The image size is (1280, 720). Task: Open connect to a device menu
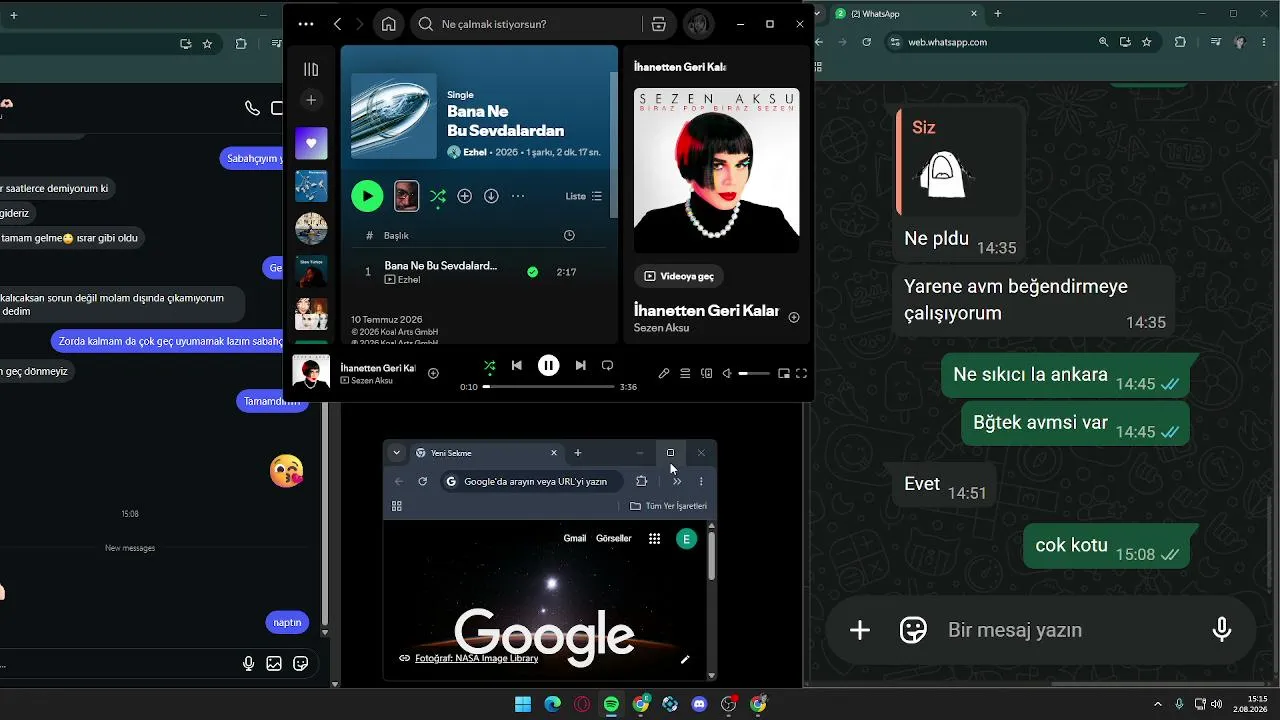pos(707,373)
